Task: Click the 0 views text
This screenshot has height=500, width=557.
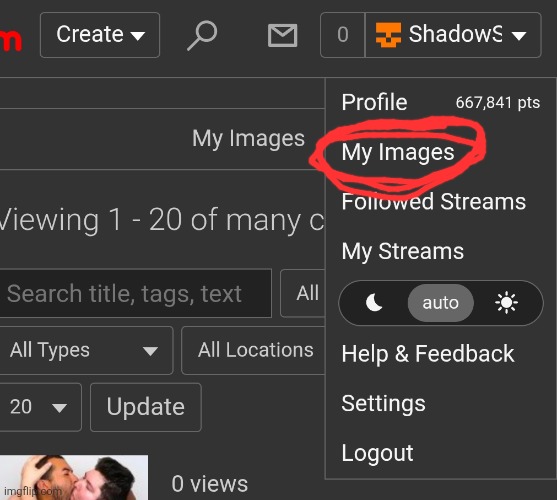Action: (x=210, y=484)
